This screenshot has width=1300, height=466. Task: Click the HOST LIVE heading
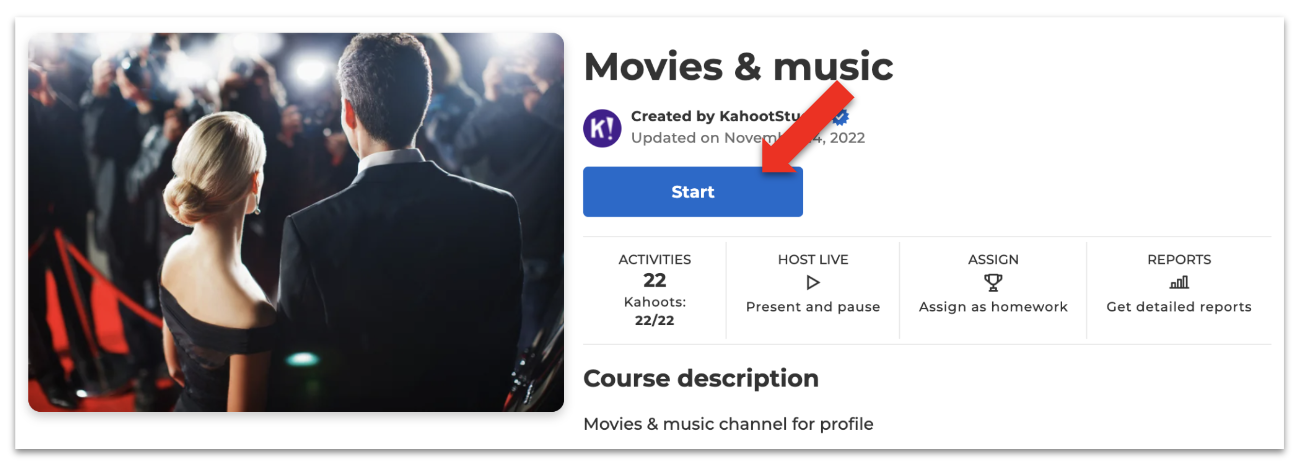(x=813, y=260)
